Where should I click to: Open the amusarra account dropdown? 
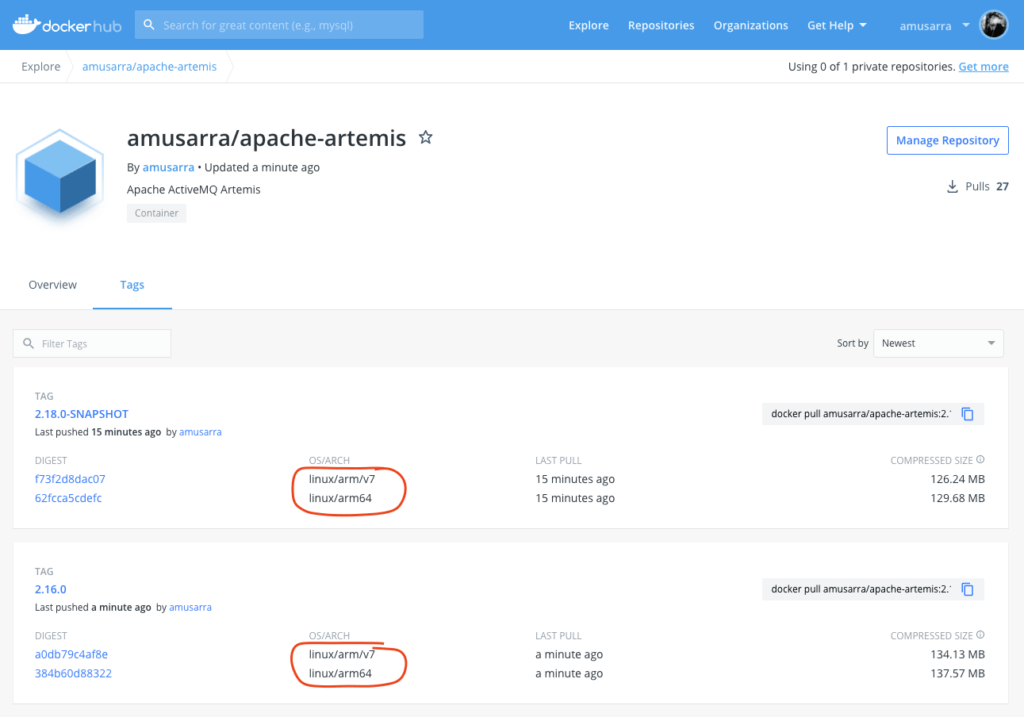[935, 26]
